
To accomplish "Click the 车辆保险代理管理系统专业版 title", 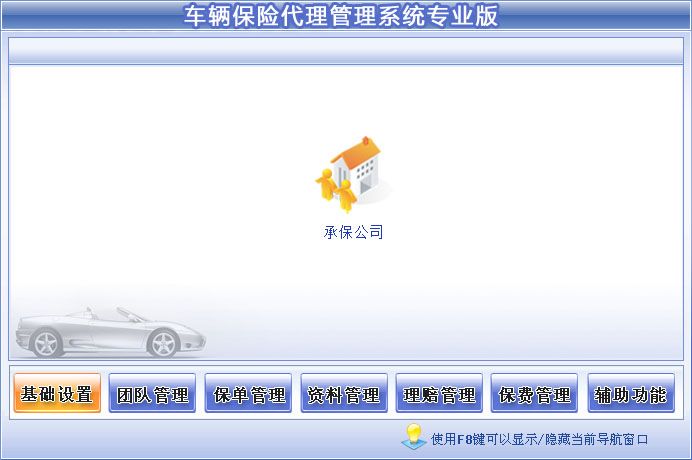I will [x=341, y=15].
